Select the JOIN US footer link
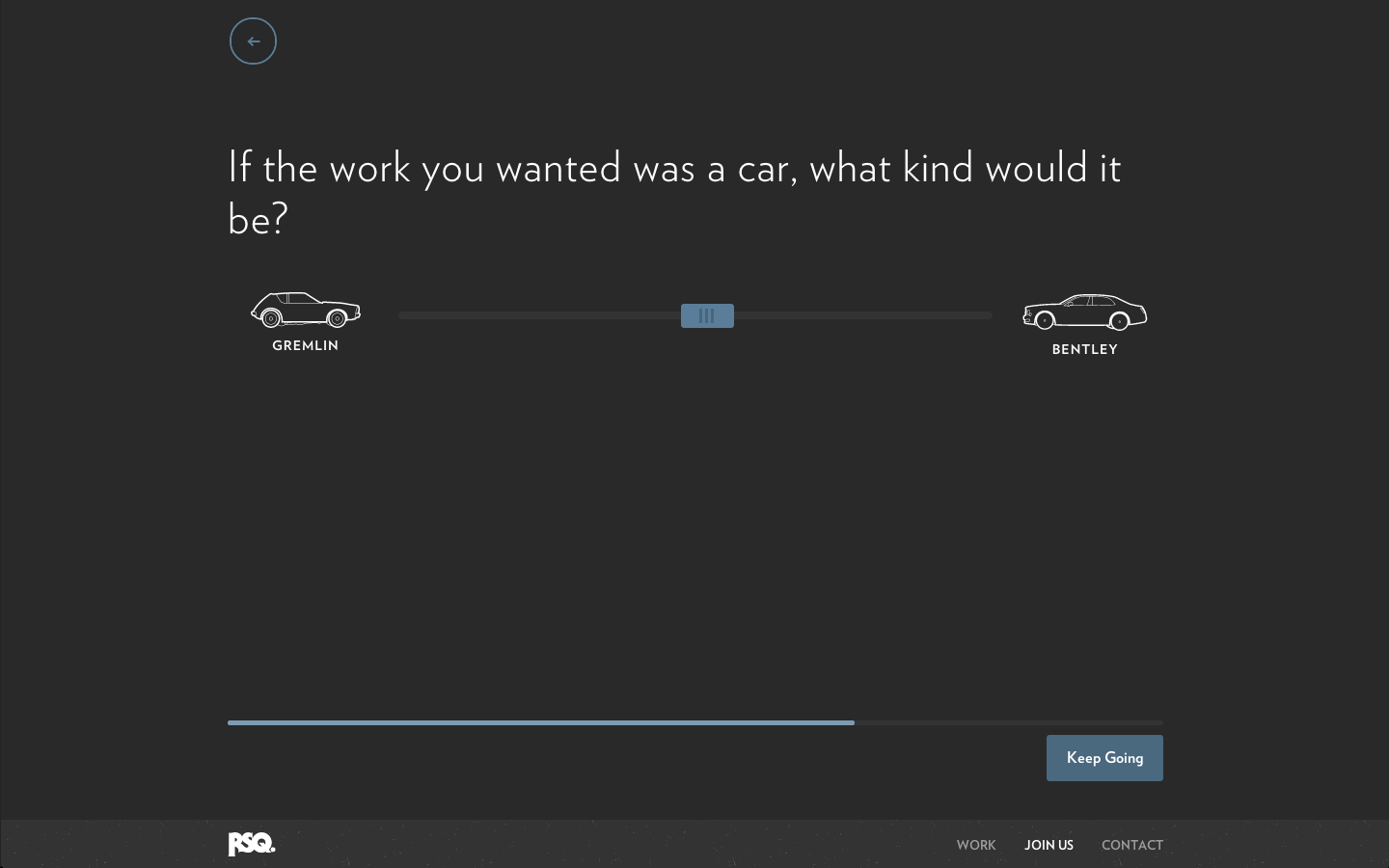The image size is (1389, 868). [x=1049, y=845]
